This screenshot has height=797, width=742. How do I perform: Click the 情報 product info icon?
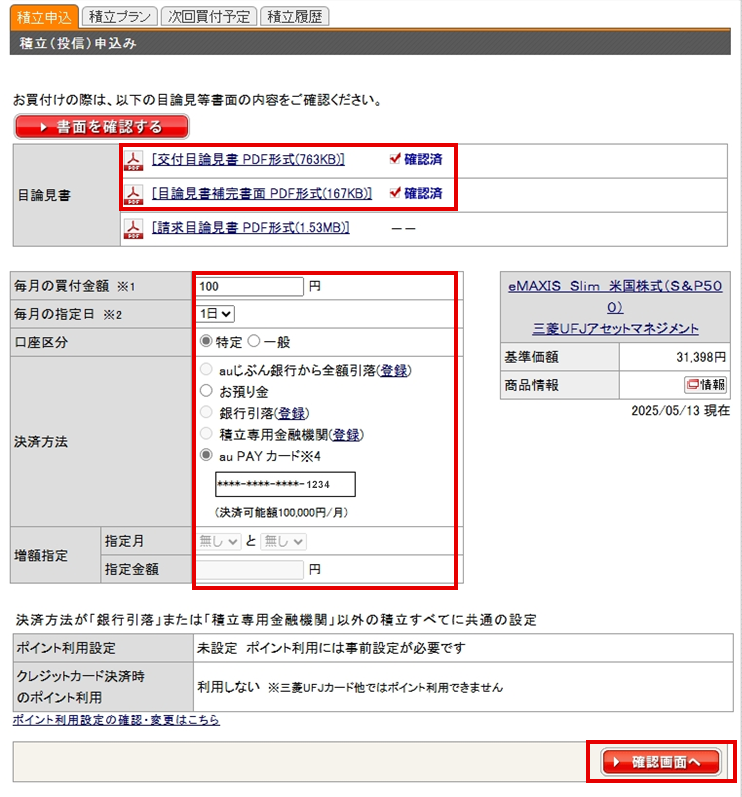(x=705, y=385)
